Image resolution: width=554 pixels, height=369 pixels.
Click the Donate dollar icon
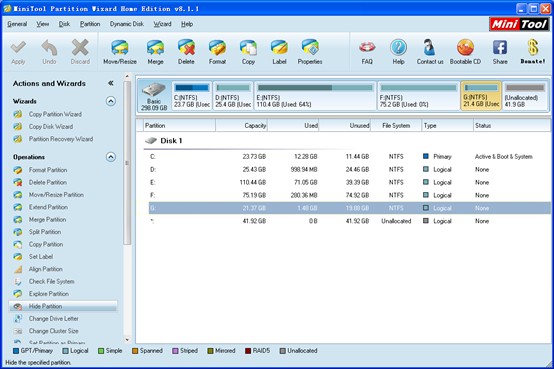[533, 47]
